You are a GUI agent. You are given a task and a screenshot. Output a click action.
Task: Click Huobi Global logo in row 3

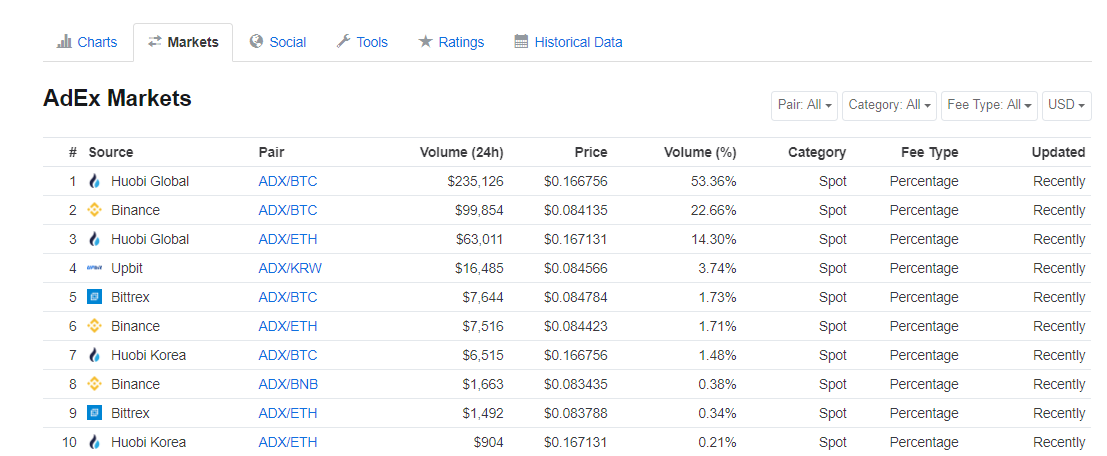[x=95, y=239]
